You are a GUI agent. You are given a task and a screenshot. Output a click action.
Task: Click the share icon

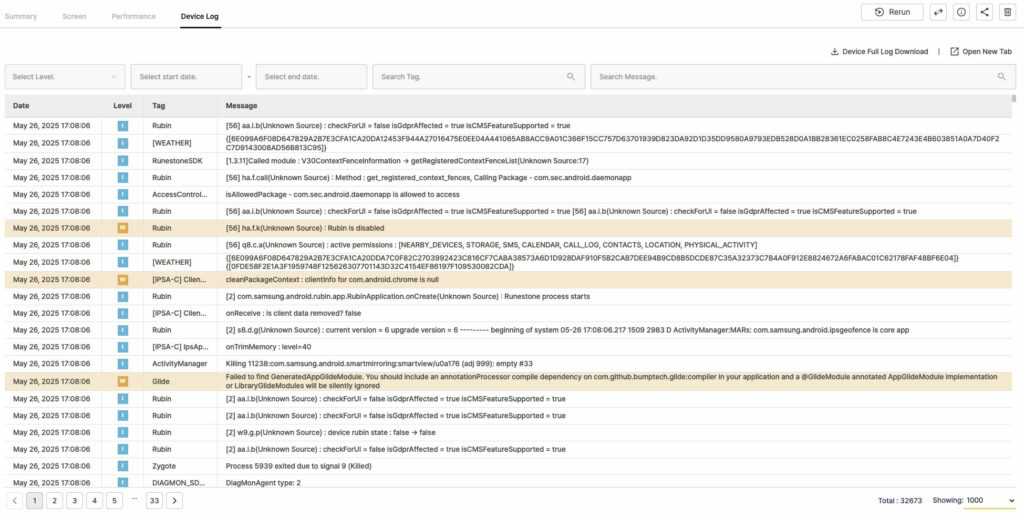click(984, 12)
